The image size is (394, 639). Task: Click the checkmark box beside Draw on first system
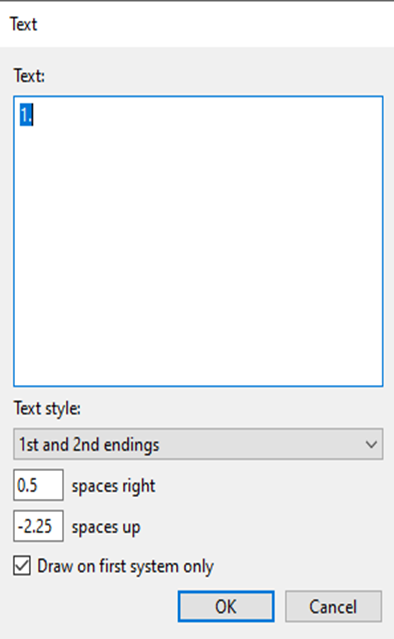click(x=22, y=566)
